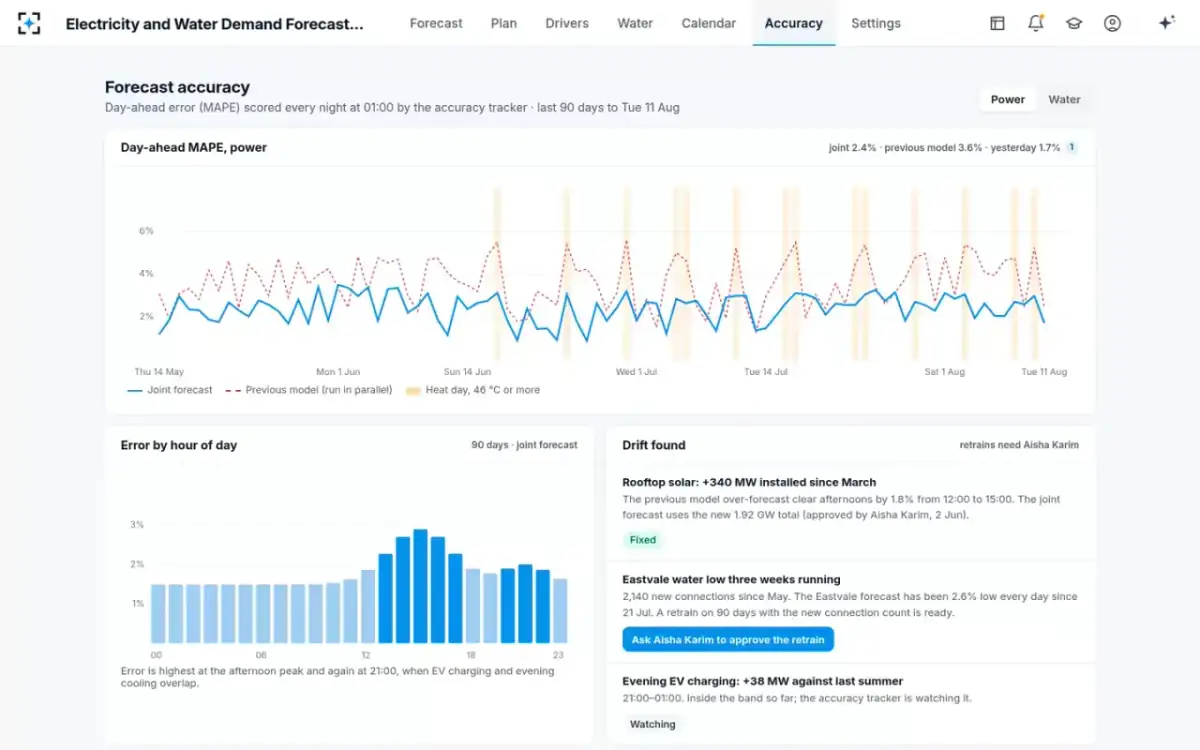The width and height of the screenshot is (1200, 750).
Task: Click the Watching status badge
Action: click(653, 724)
